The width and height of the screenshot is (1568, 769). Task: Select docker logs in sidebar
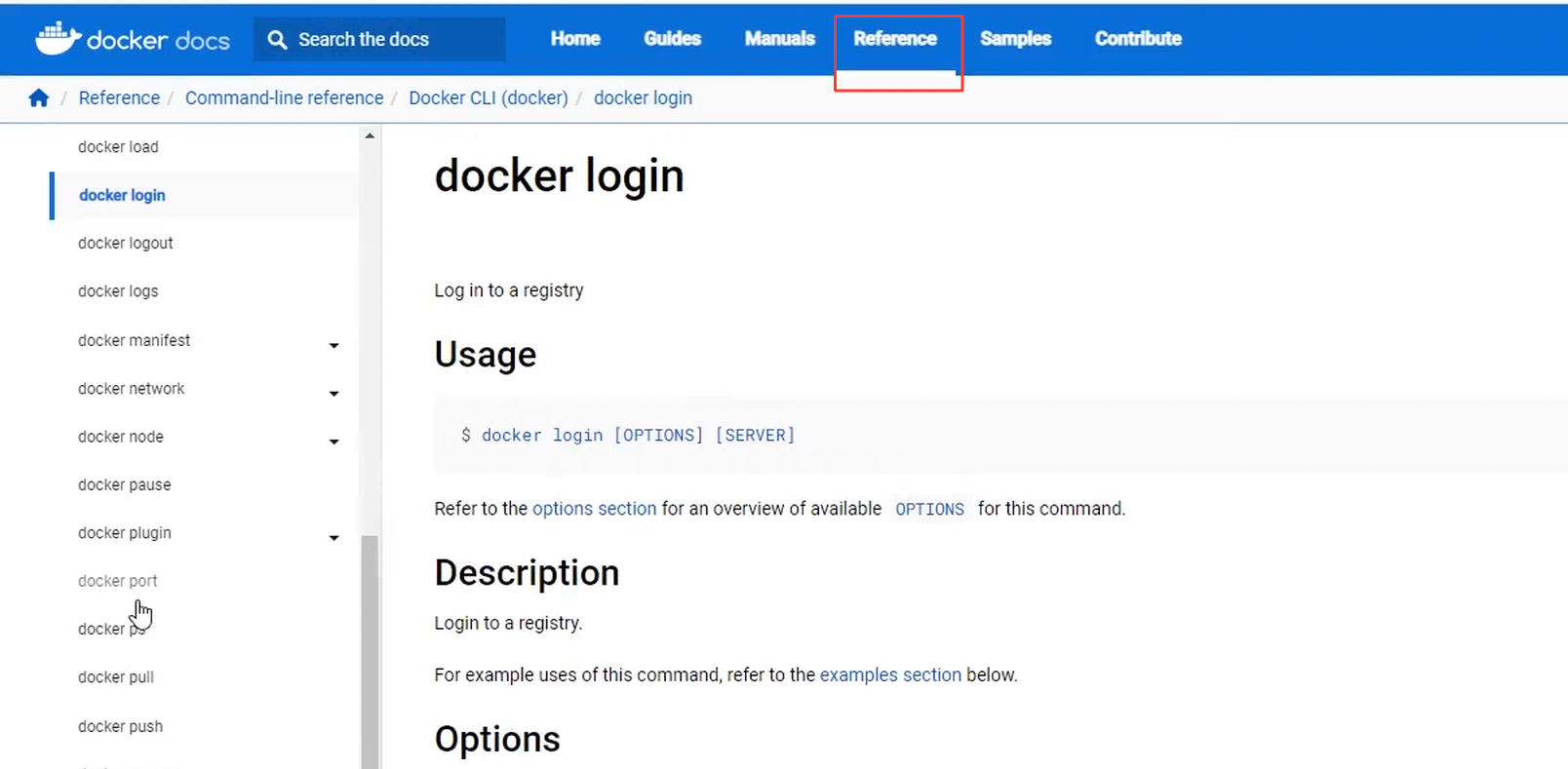coord(118,291)
